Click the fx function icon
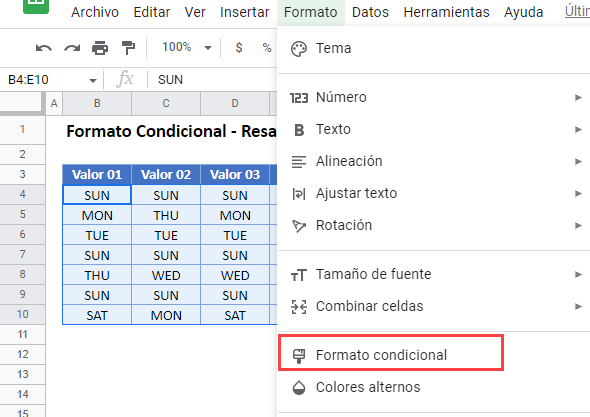The width and height of the screenshot is (590, 417). pyautogui.click(x=125, y=79)
